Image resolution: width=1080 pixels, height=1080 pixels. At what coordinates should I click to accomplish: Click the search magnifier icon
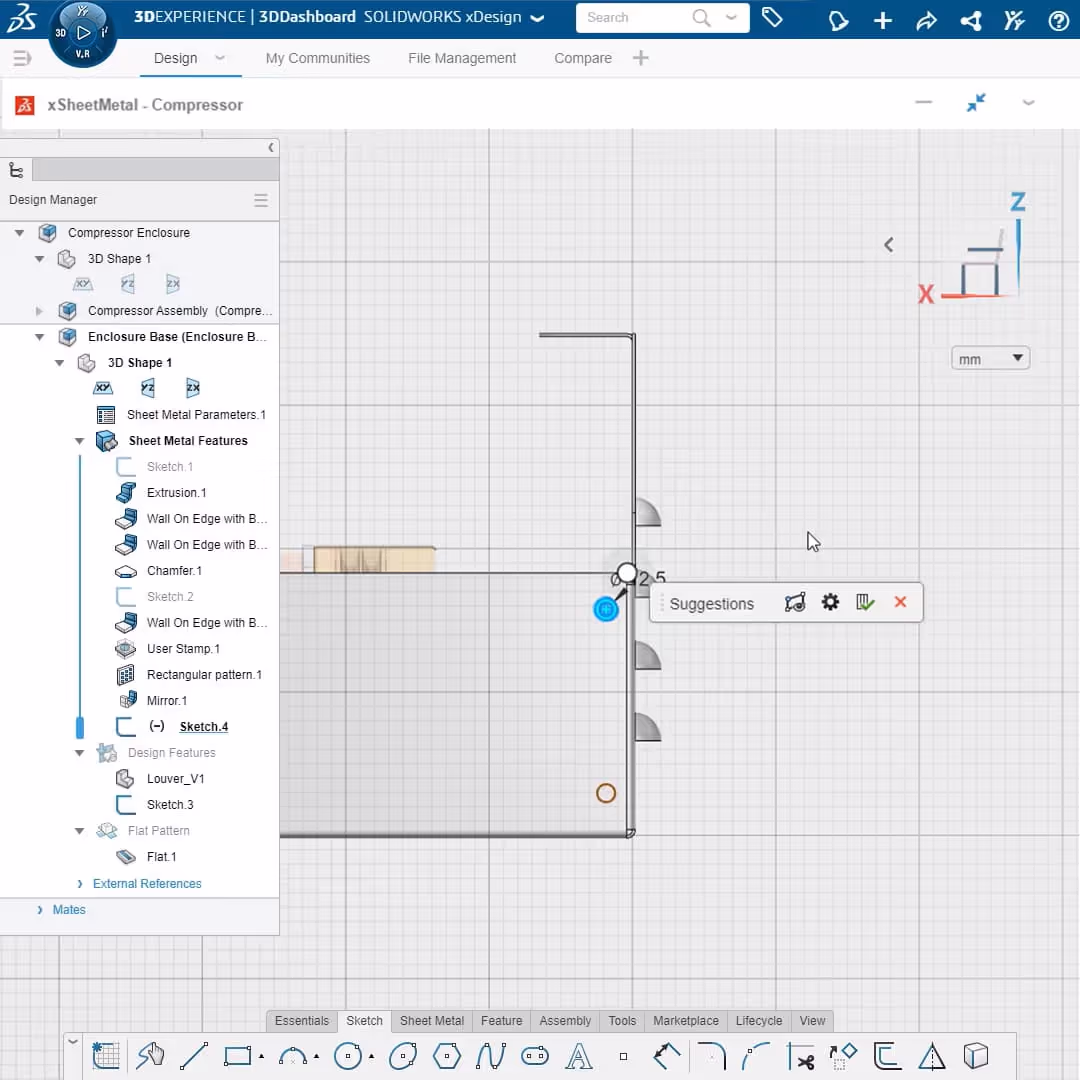tap(700, 18)
